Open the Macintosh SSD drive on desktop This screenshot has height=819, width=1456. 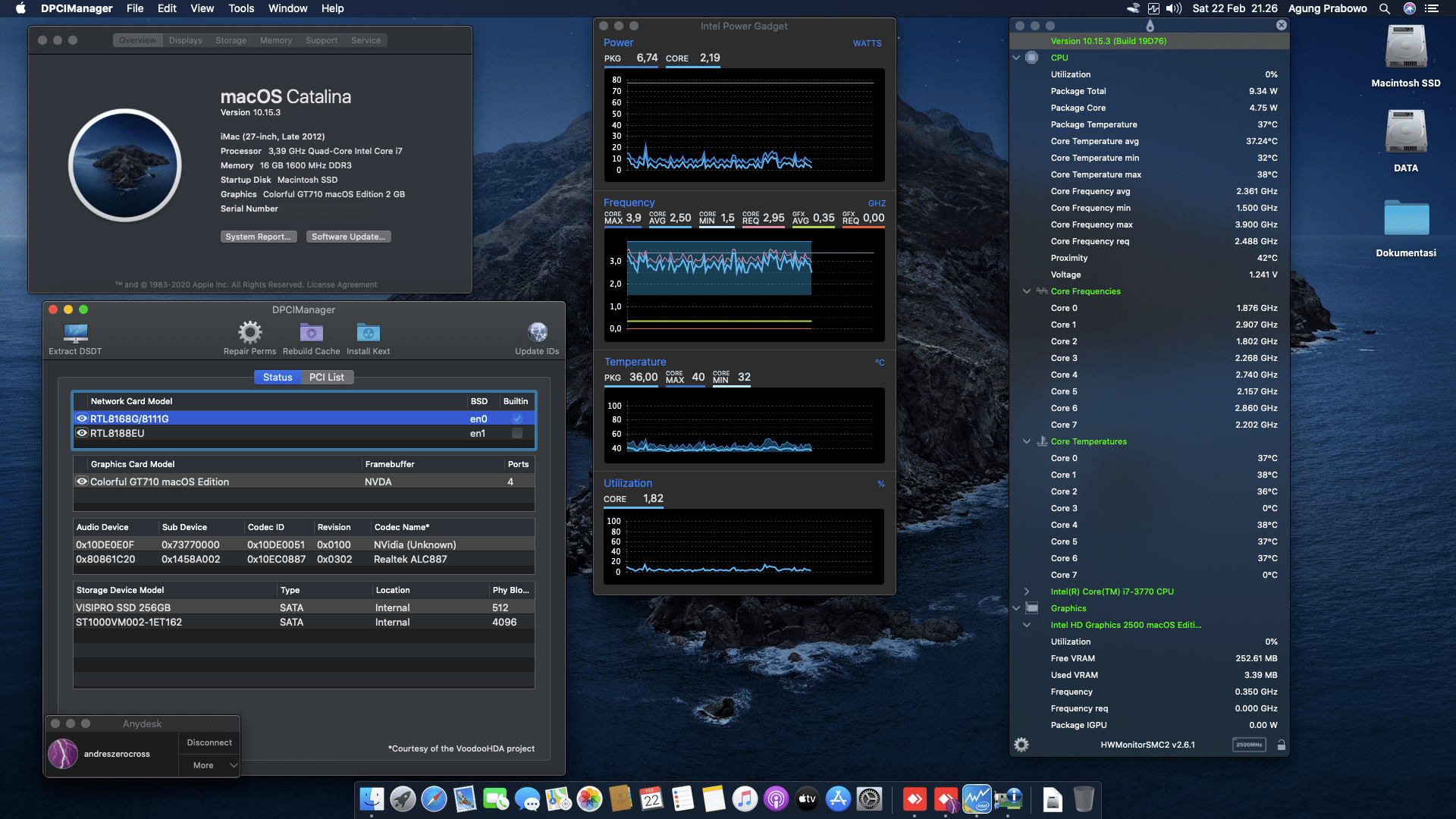1406,47
